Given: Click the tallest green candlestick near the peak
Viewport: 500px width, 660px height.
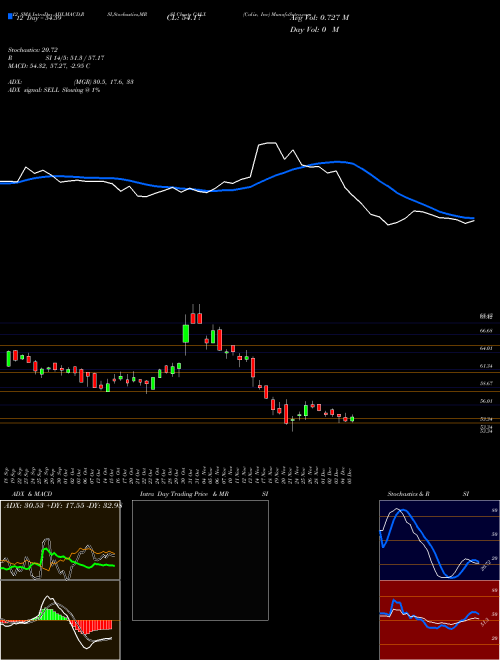Looking at the screenshot, I should pos(186,333).
